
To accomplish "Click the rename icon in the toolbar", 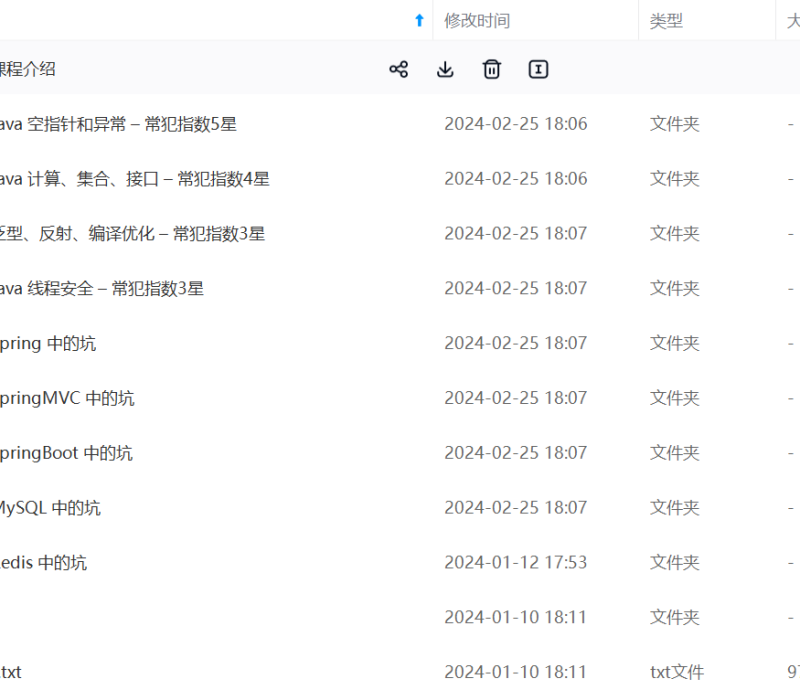I will click(538, 69).
